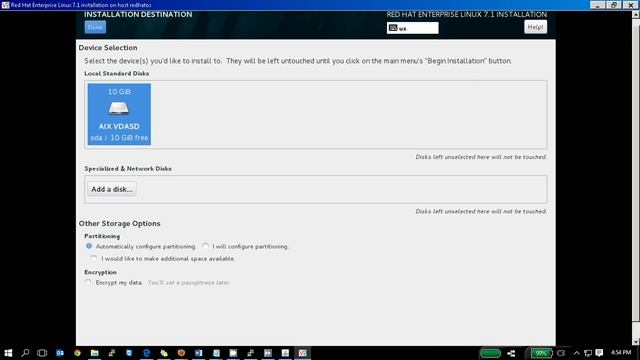Open the Word icon on taskbar
Image resolution: width=640 pixels, height=360 pixels.
point(198,353)
